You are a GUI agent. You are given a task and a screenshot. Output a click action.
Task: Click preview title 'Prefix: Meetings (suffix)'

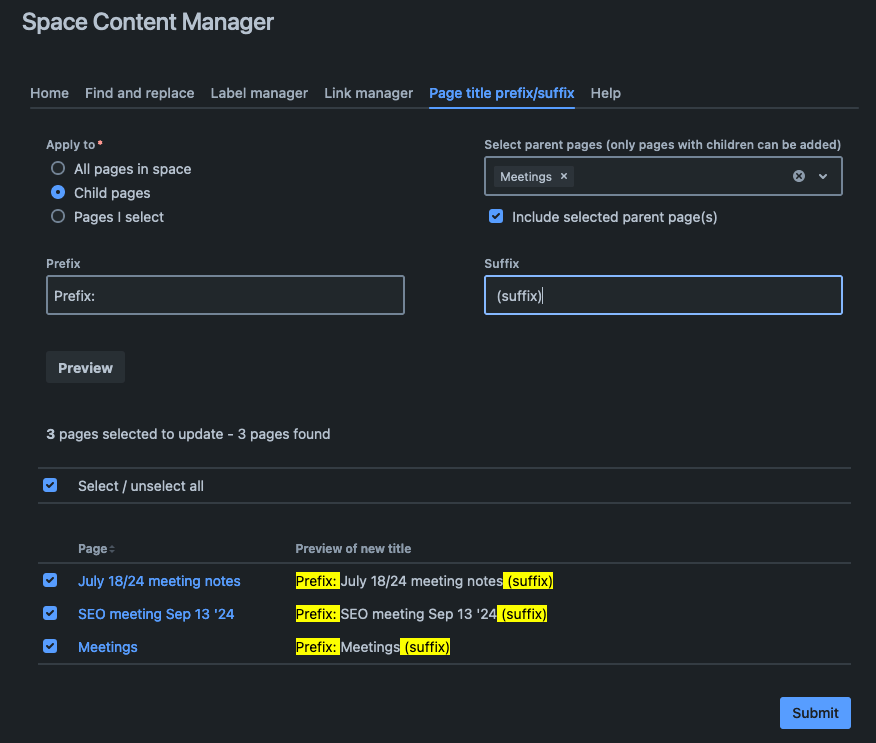pos(373,647)
